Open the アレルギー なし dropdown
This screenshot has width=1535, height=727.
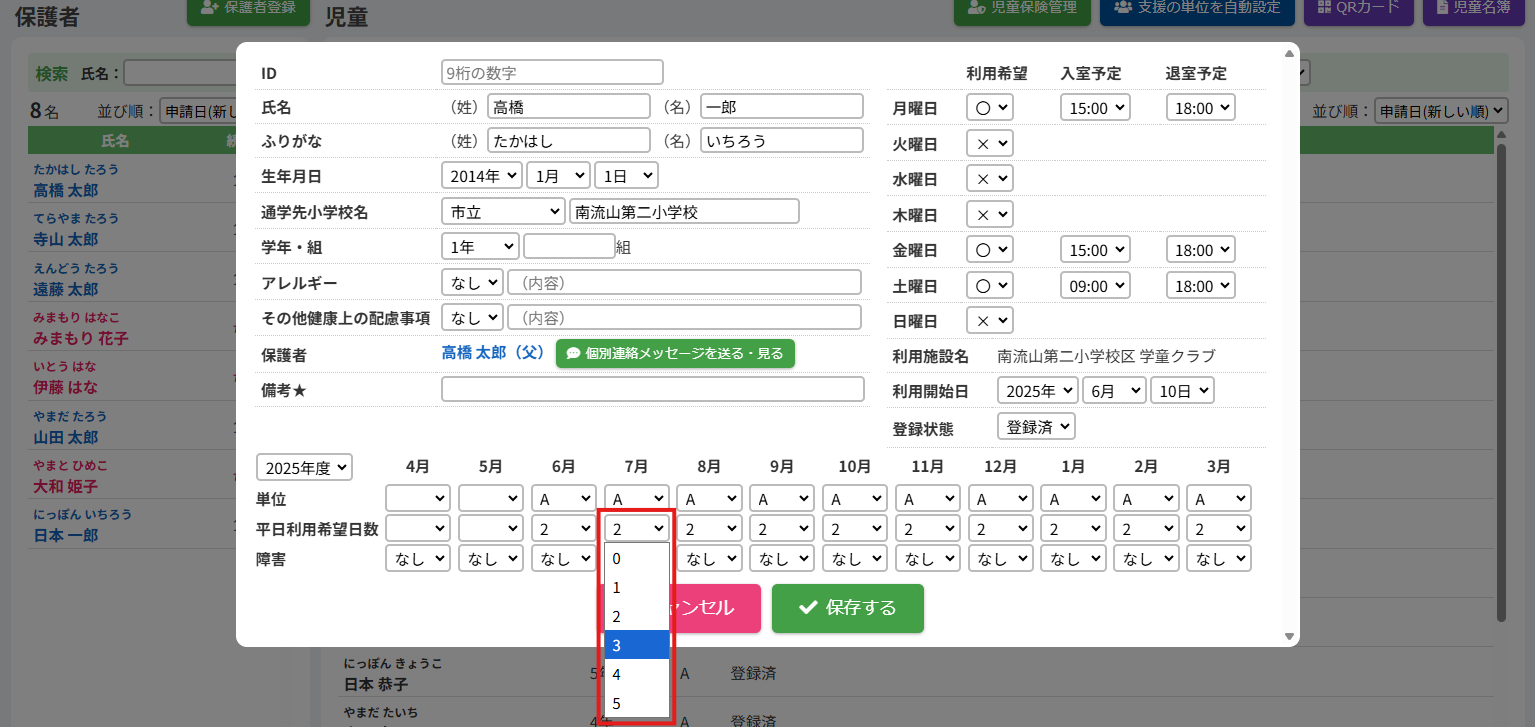472,283
